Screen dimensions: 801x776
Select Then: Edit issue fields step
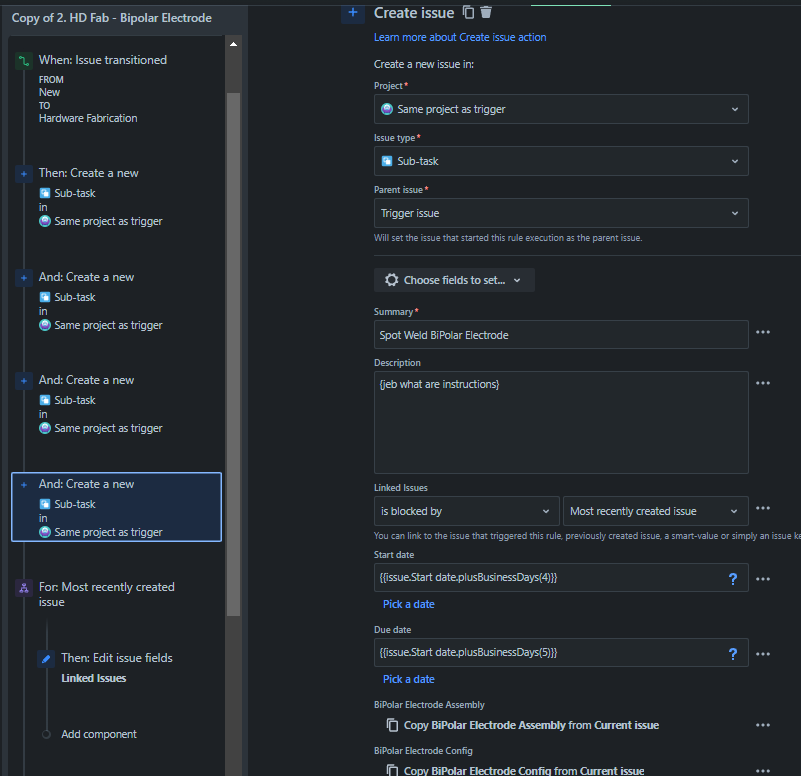tap(116, 659)
